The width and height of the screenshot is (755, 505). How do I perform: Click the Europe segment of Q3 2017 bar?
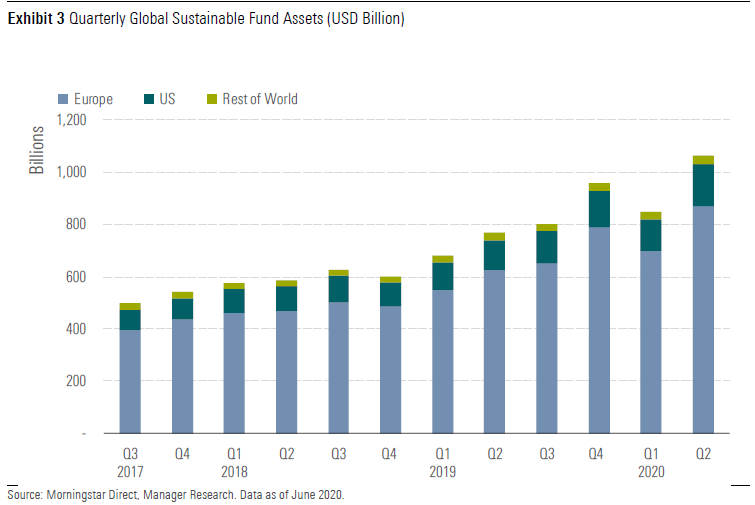pos(130,381)
